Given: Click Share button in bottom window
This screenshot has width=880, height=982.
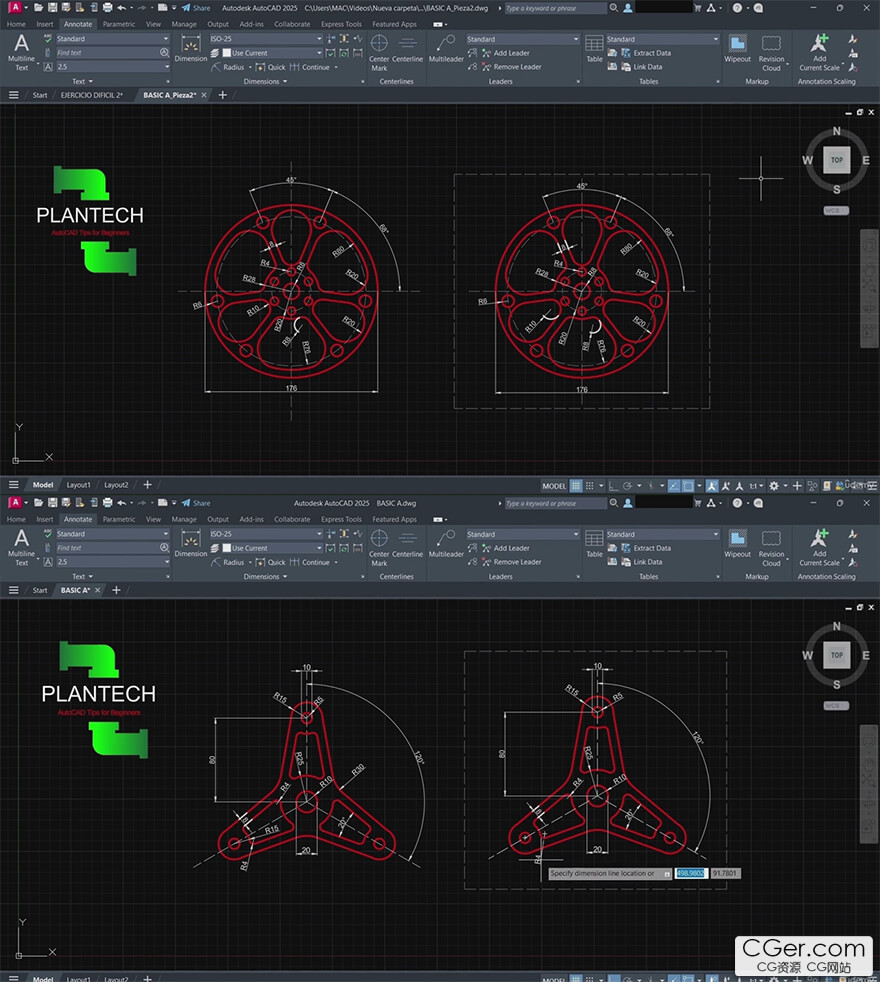Looking at the screenshot, I should coord(196,502).
